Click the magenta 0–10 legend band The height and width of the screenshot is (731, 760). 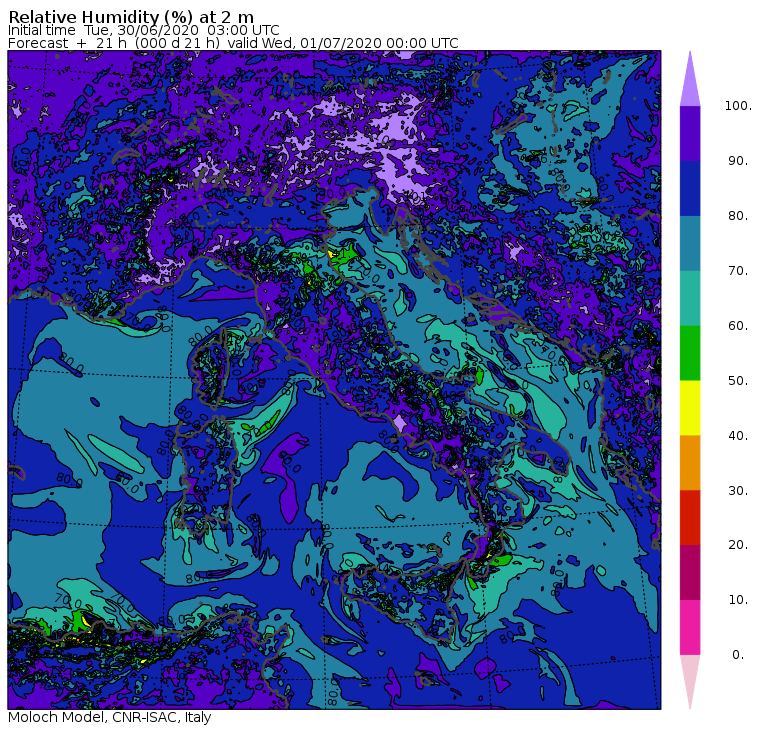click(690, 628)
